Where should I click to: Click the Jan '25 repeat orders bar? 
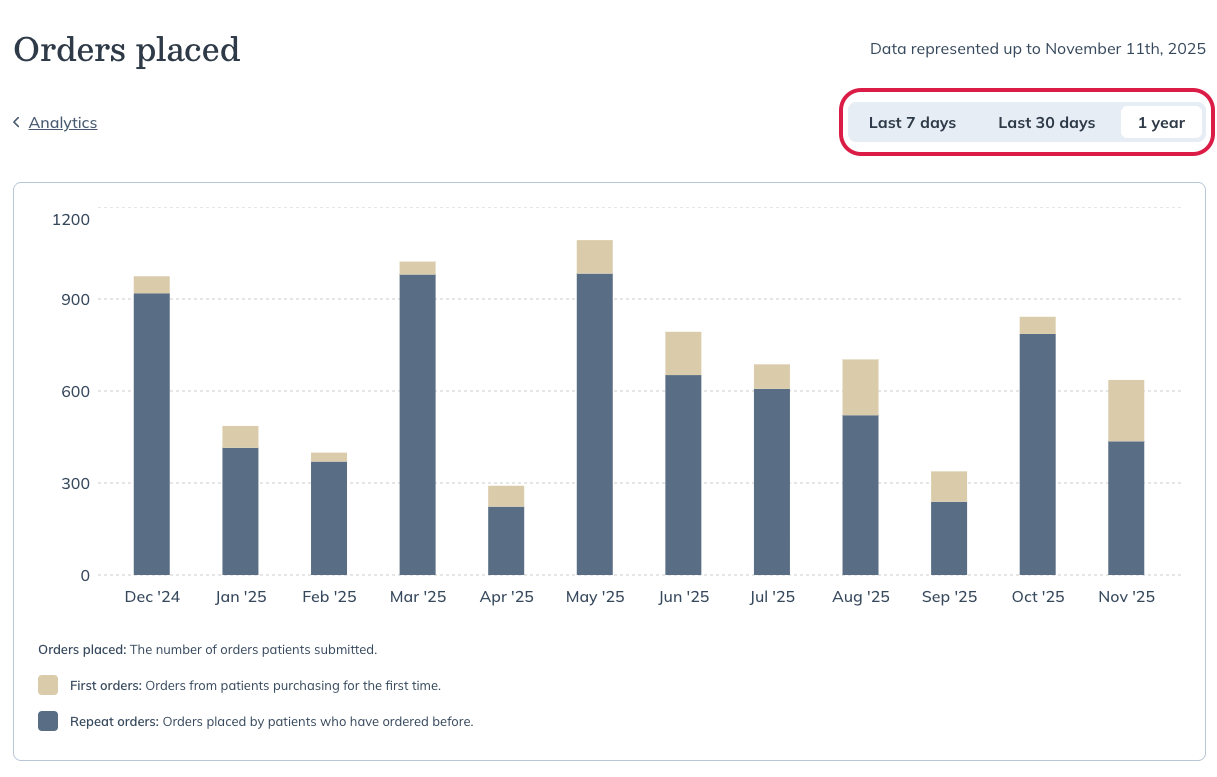(240, 511)
